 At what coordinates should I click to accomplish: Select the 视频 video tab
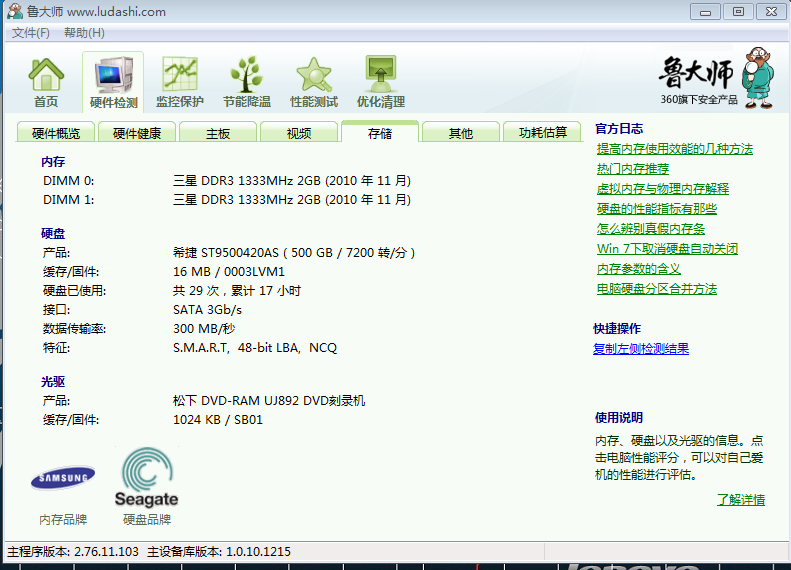(299, 133)
